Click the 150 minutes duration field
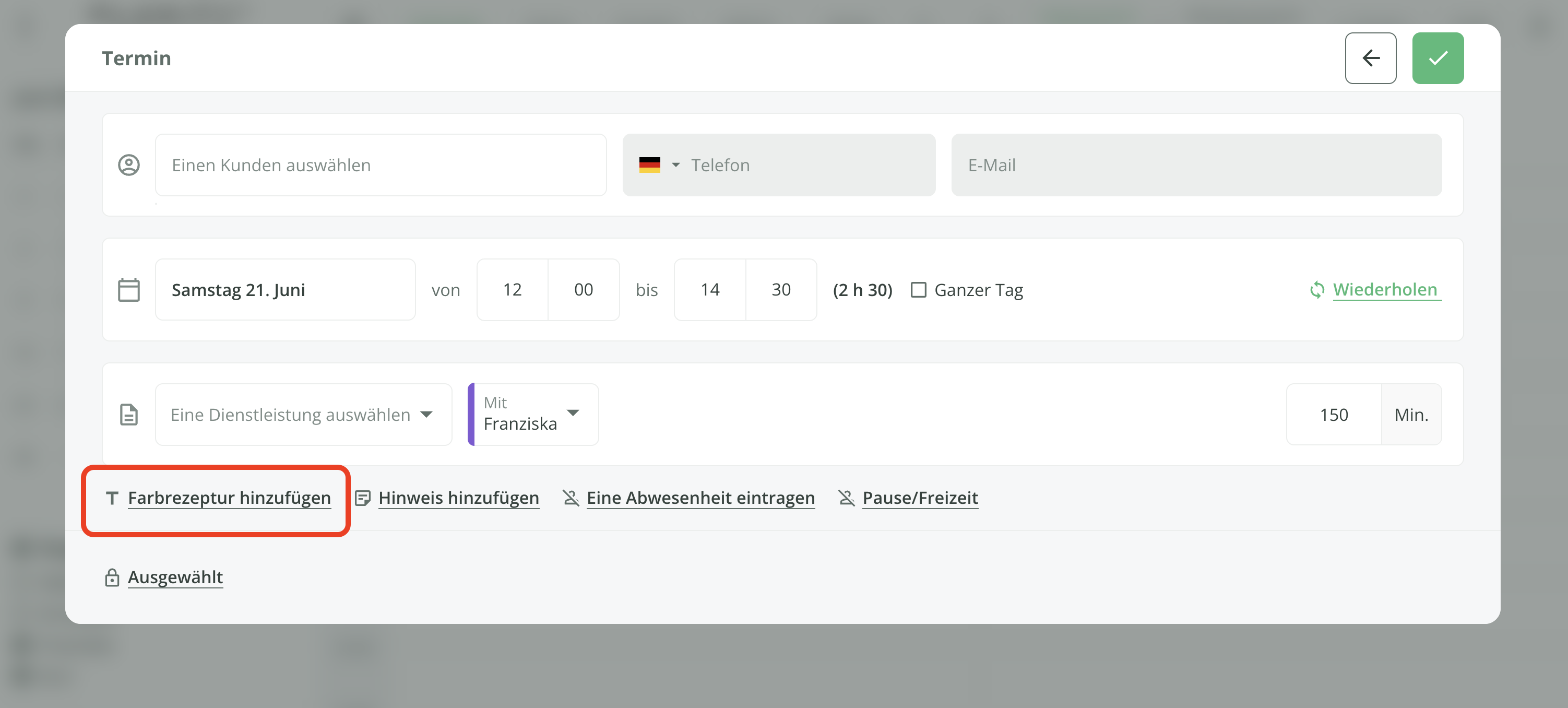The height and width of the screenshot is (708, 1568). 1333,415
